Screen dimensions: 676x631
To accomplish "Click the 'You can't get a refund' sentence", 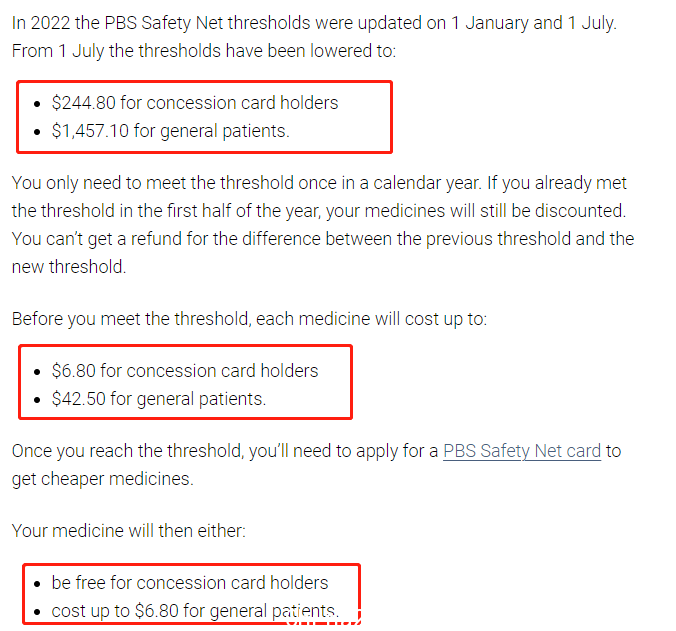I will point(323,239).
